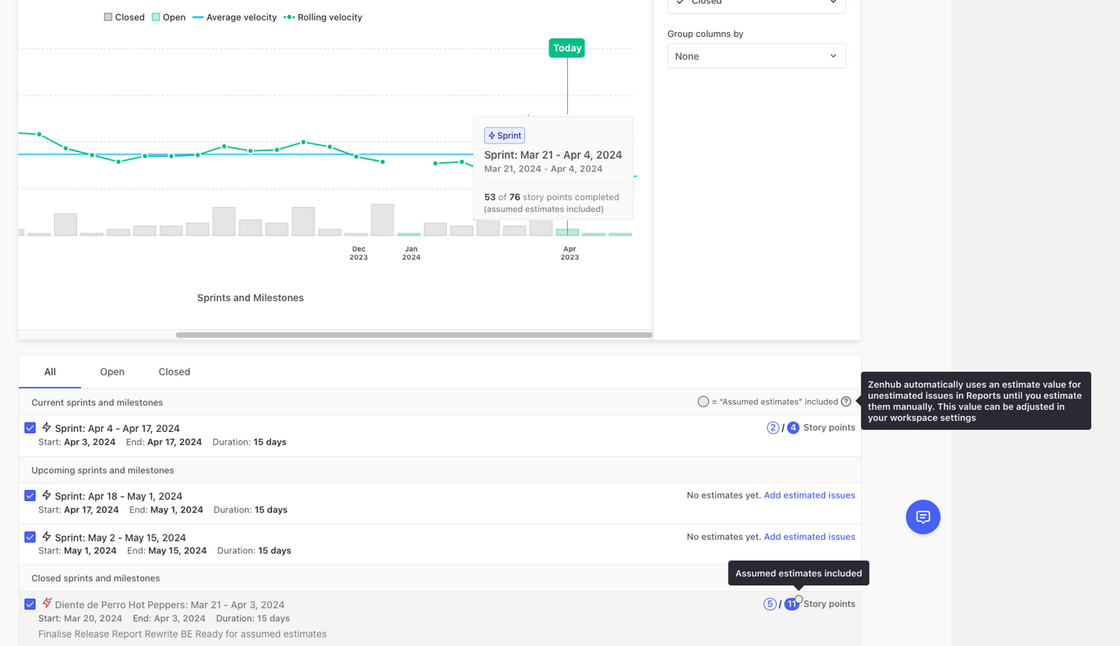Screen dimensions: 1120x646
Task: Uncheck Sprint: Apr 18 - May 1, 2024
Action: point(30,495)
